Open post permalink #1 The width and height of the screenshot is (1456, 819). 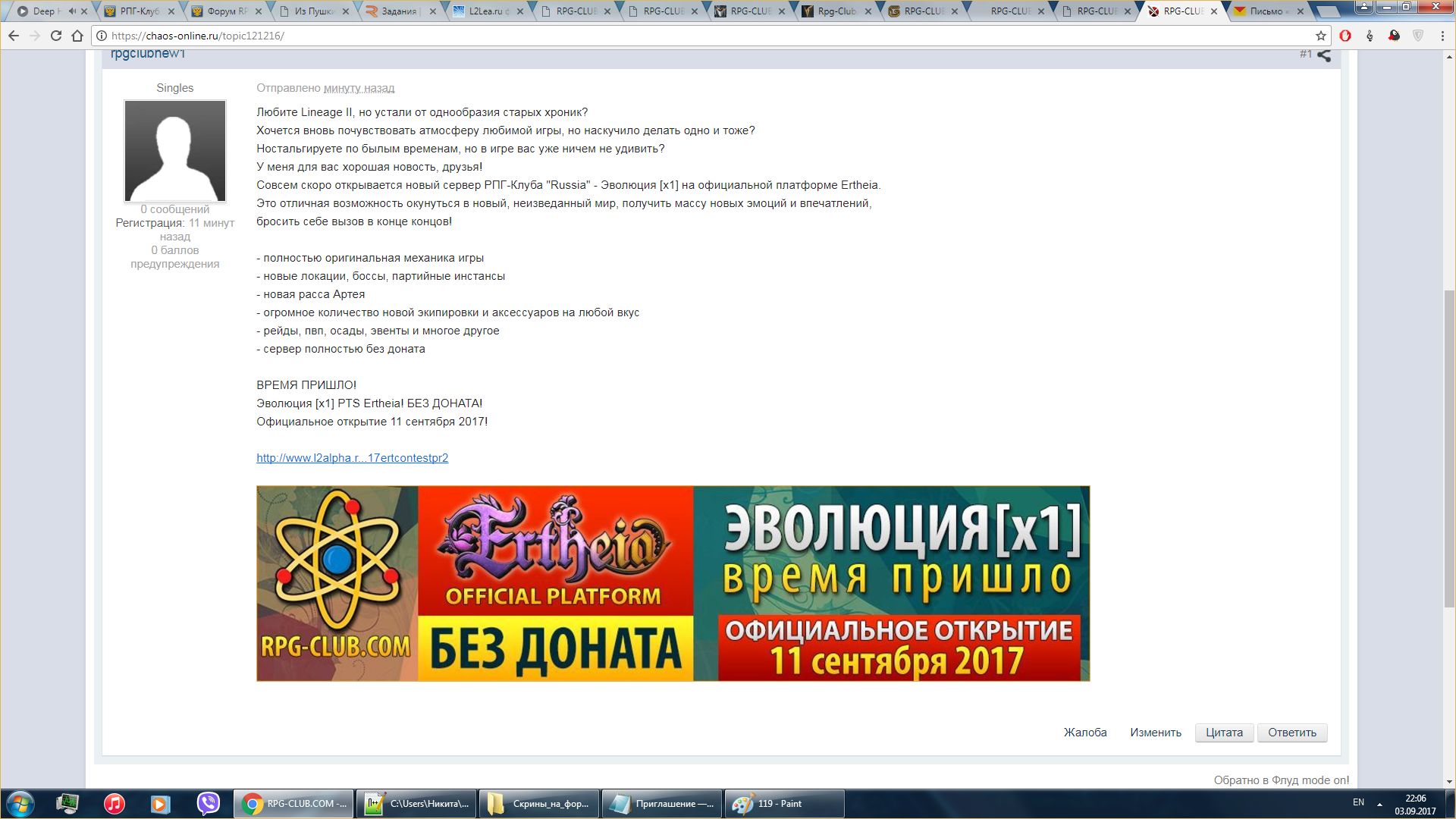[1305, 54]
